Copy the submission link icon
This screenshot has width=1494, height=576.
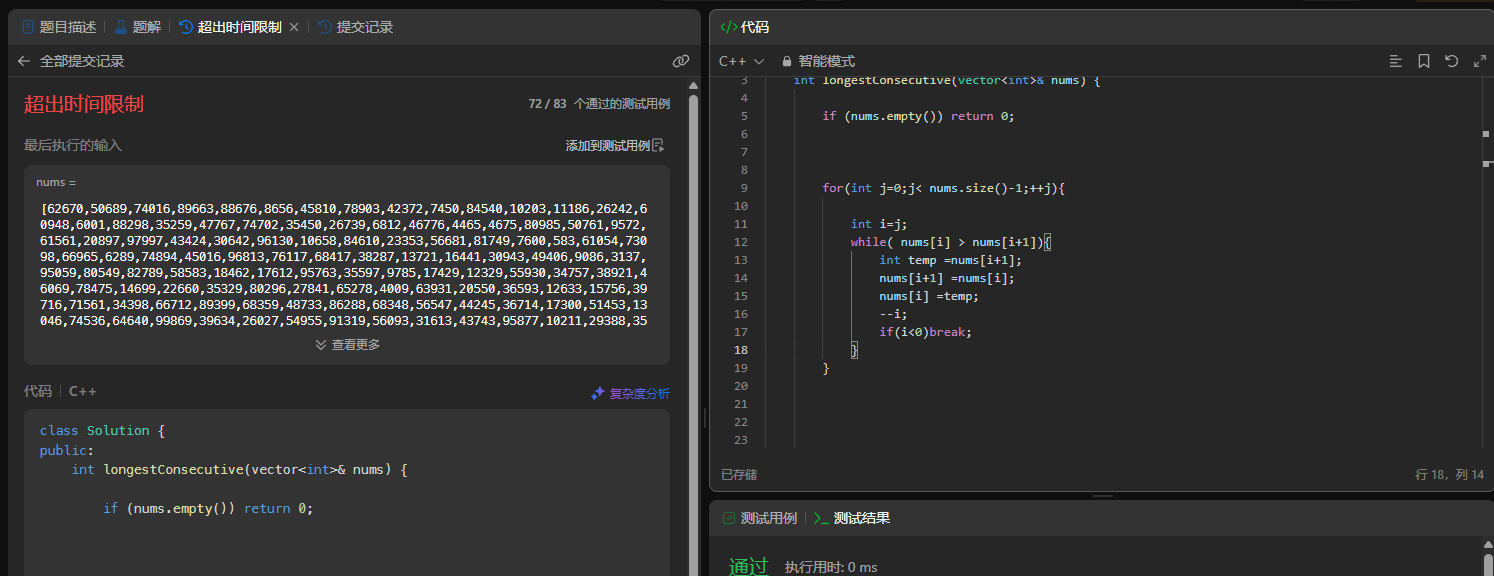coord(681,61)
